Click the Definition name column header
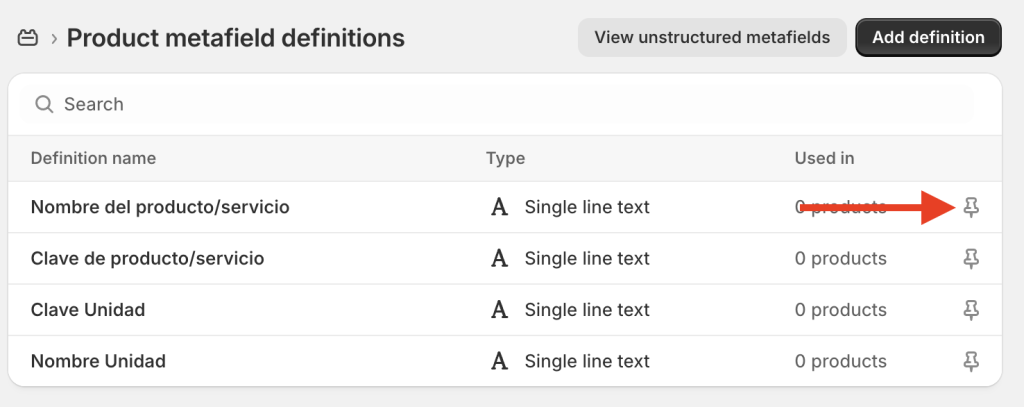Screen dimensions: 1024x407 tap(93, 158)
